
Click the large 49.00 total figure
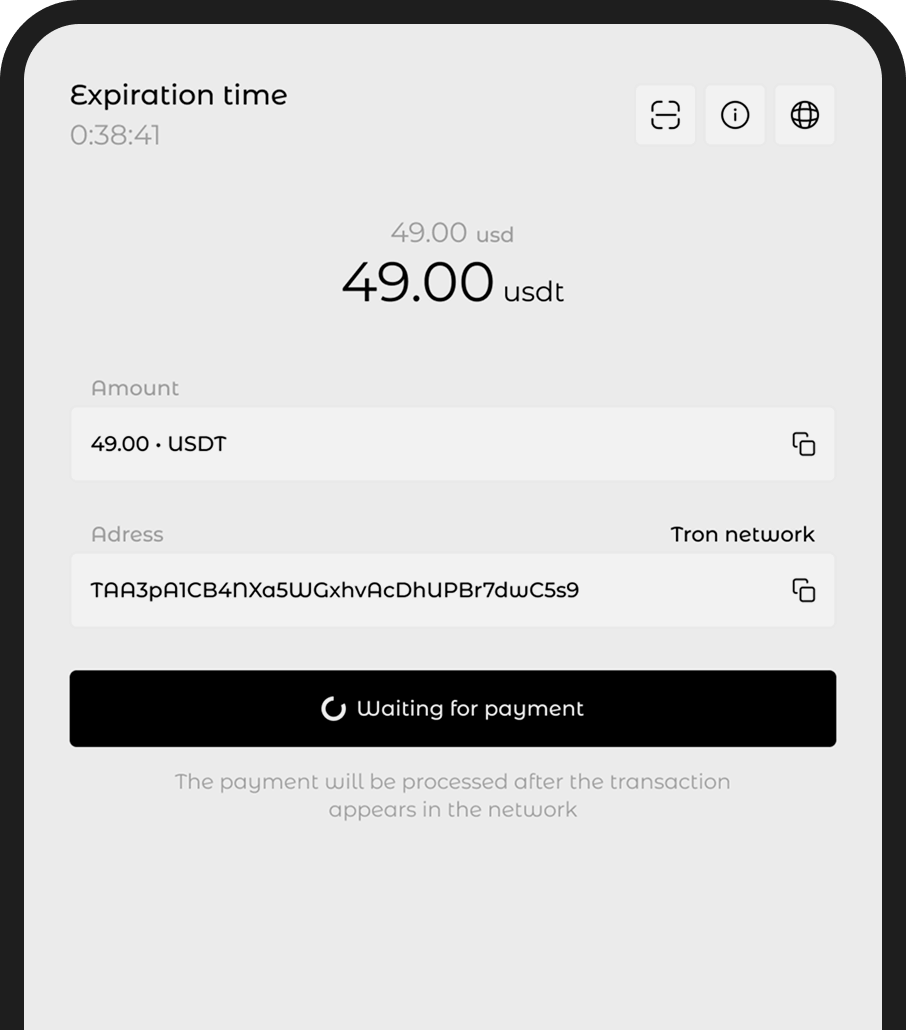pyautogui.click(x=418, y=282)
